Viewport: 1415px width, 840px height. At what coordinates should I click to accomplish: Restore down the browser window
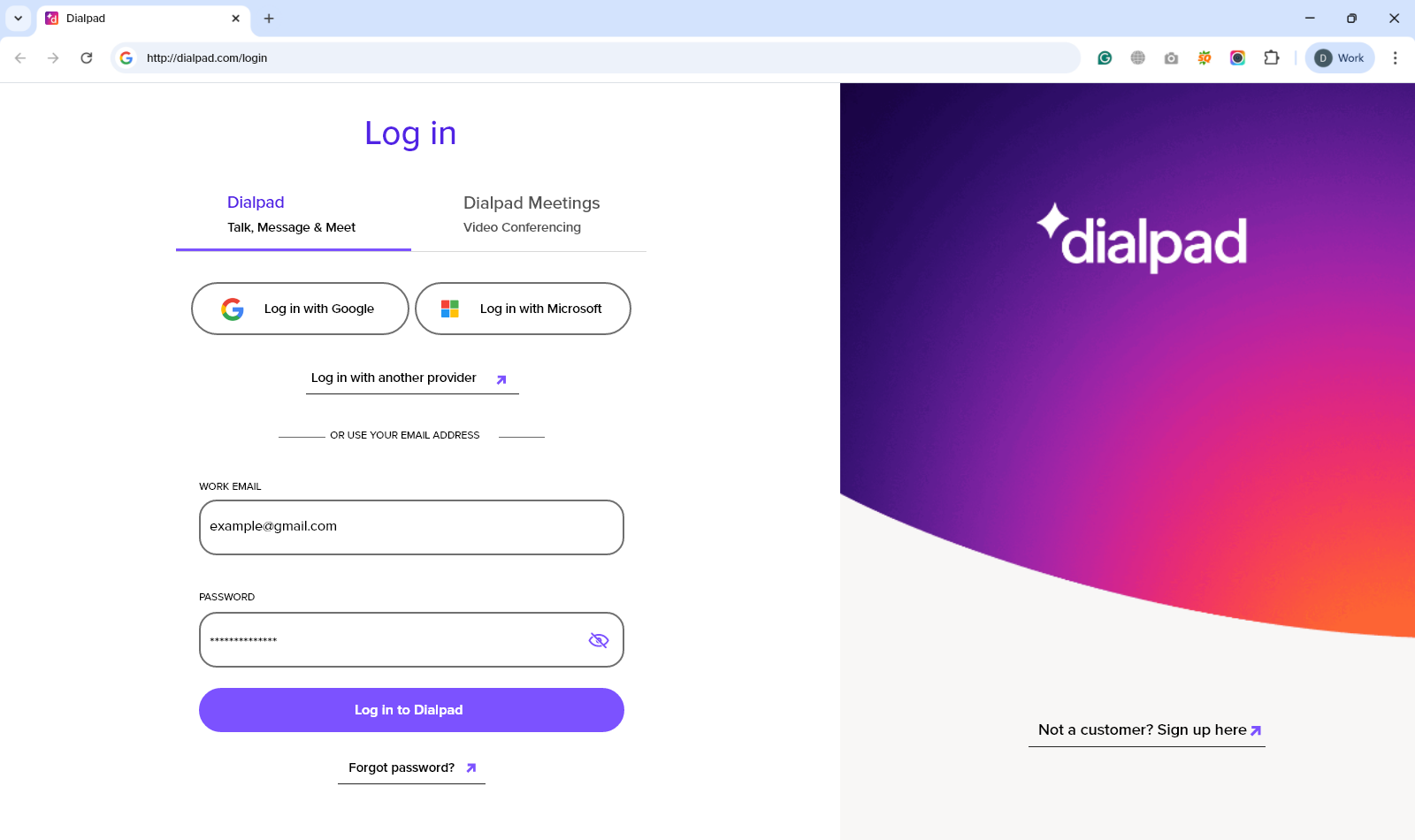[x=1351, y=19]
